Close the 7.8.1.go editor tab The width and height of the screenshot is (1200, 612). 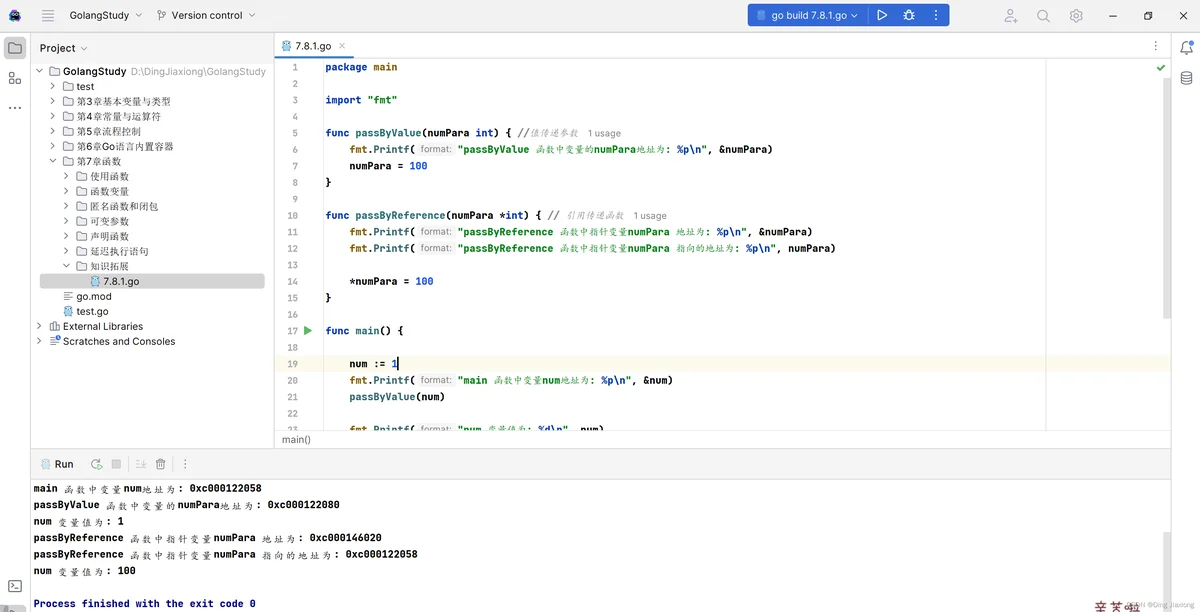(342, 46)
